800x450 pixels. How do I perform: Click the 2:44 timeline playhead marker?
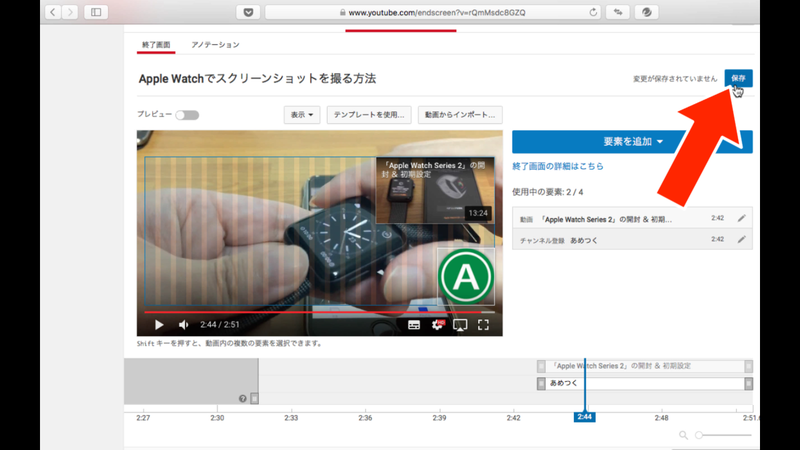click(x=584, y=417)
